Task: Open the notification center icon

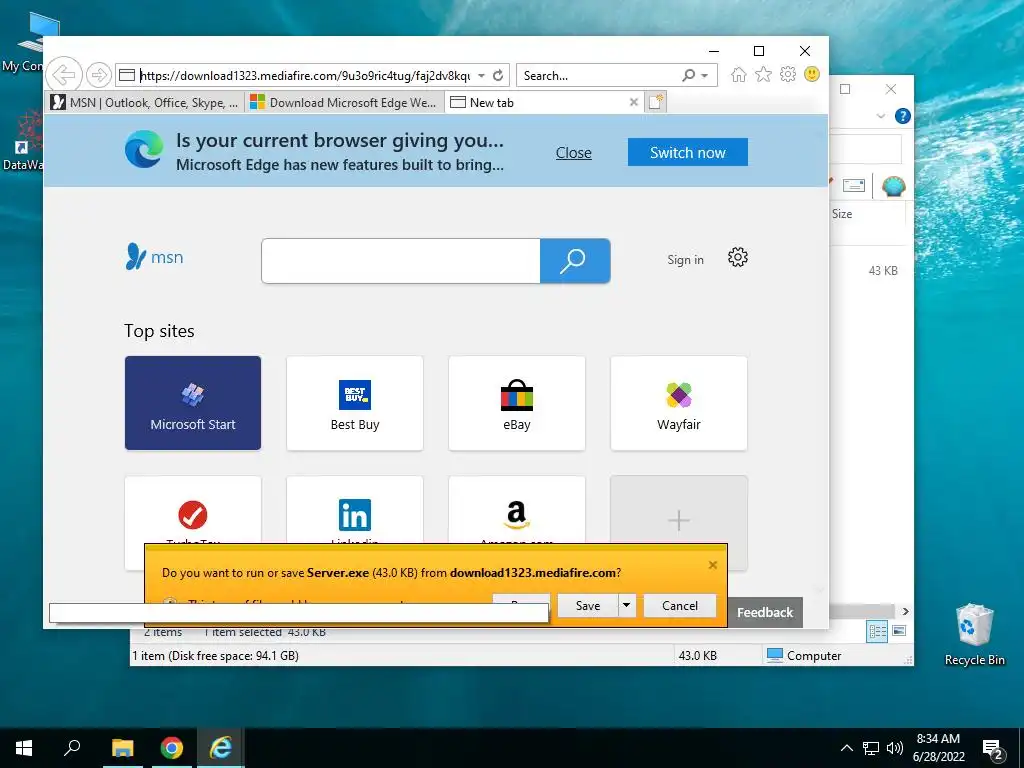Action: [x=993, y=750]
